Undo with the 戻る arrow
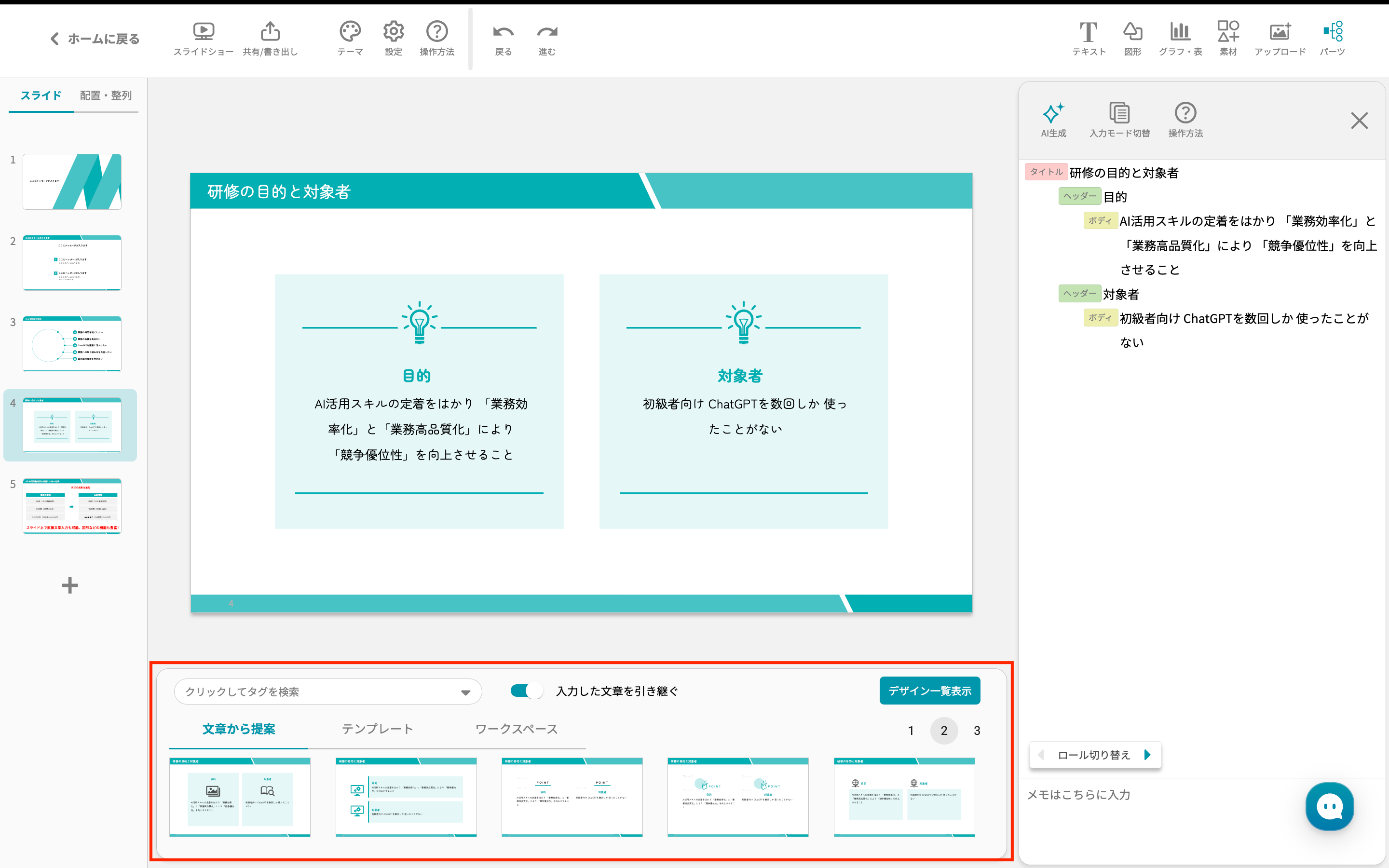This screenshot has height=868, width=1389. [x=503, y=32]
